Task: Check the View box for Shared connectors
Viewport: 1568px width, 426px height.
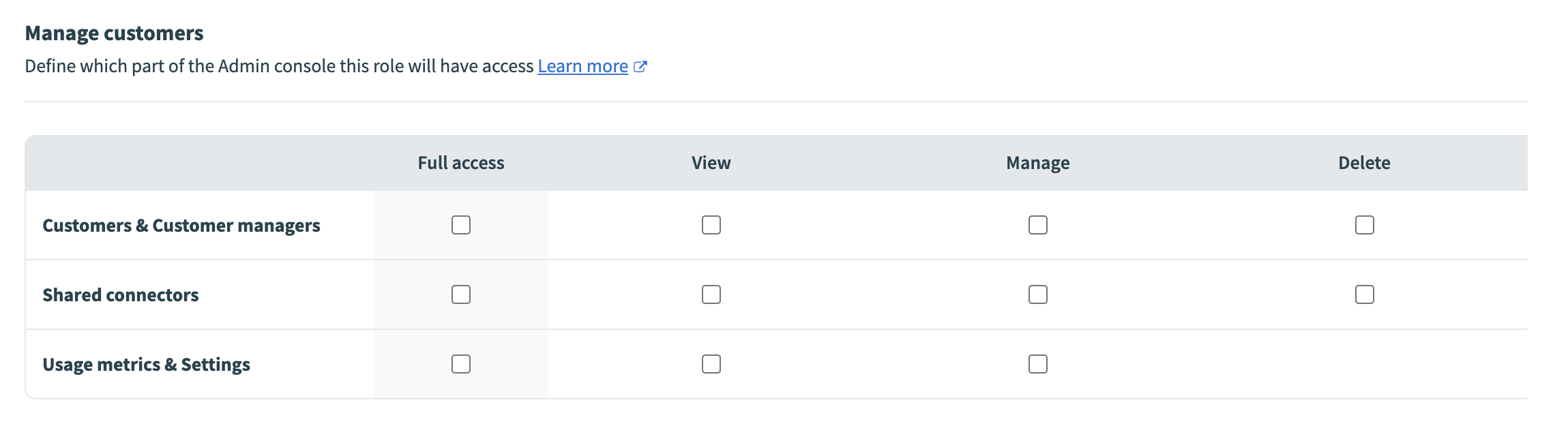Action: [x=711, y=294]
